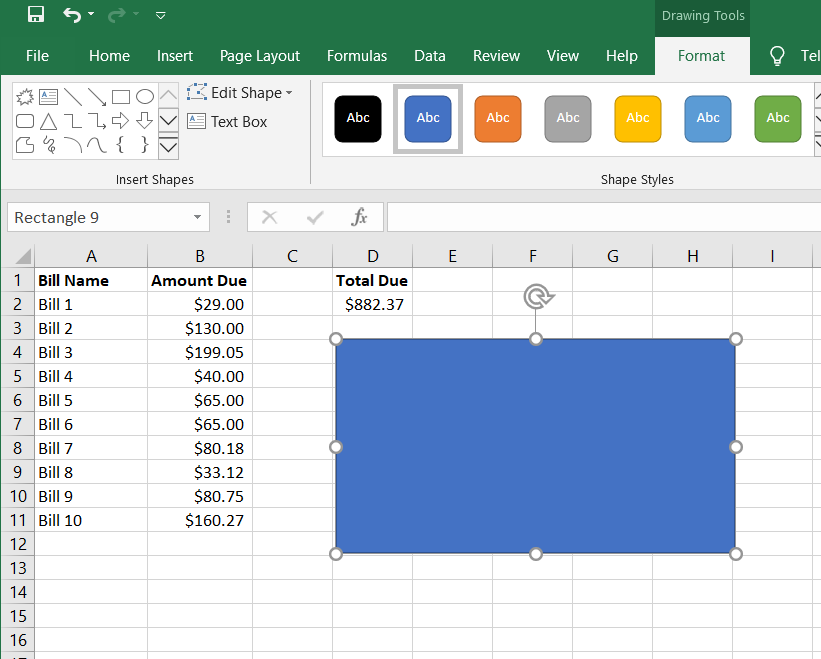Expand the Name Box dropdown arrow
This screenshot has height=659, width=821.
point(197,217)
